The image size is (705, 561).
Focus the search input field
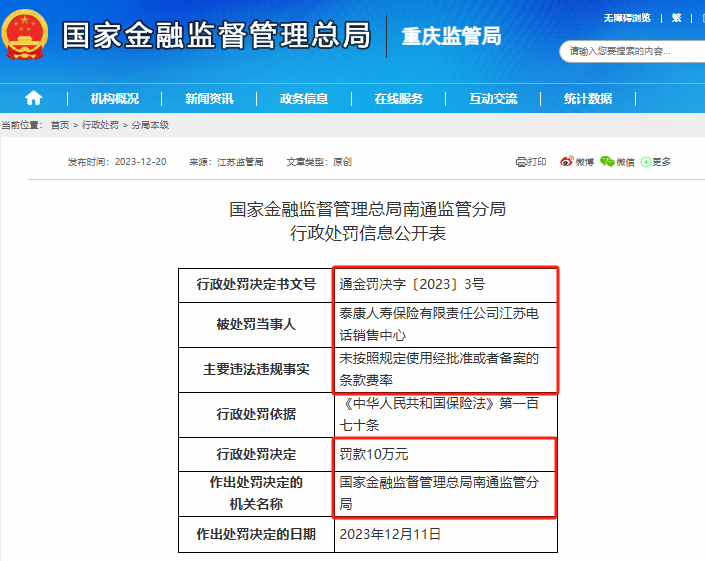632,51
